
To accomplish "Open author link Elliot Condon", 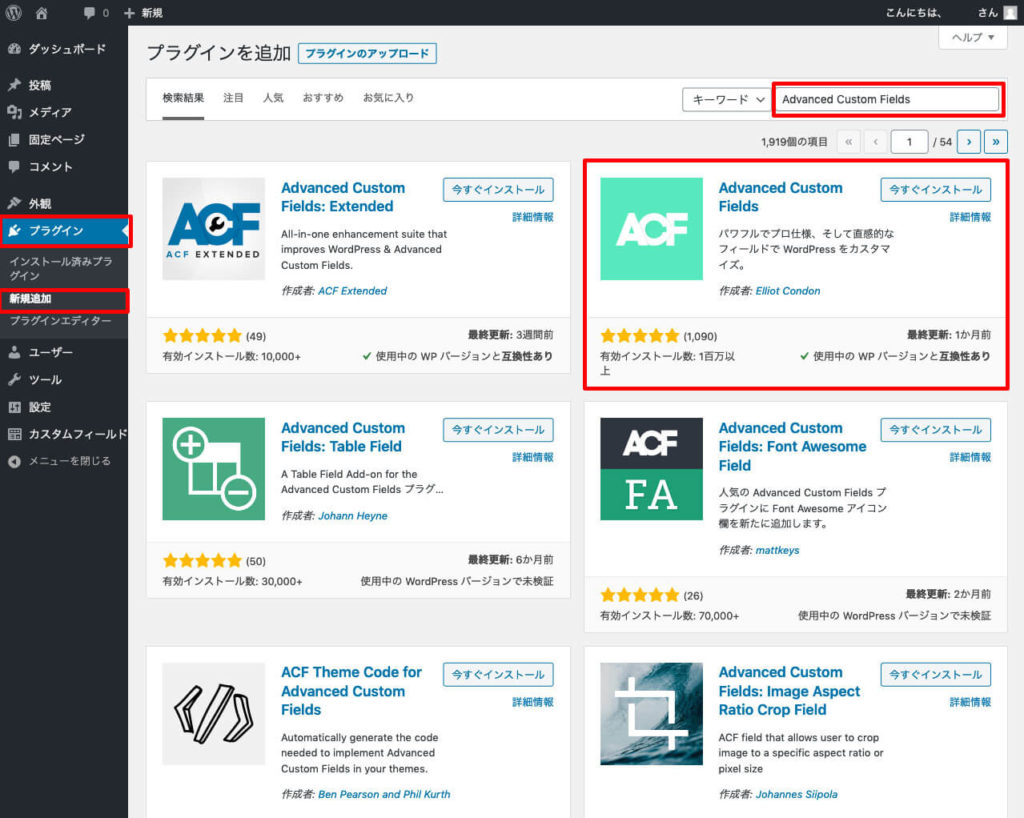I will 788,291.
